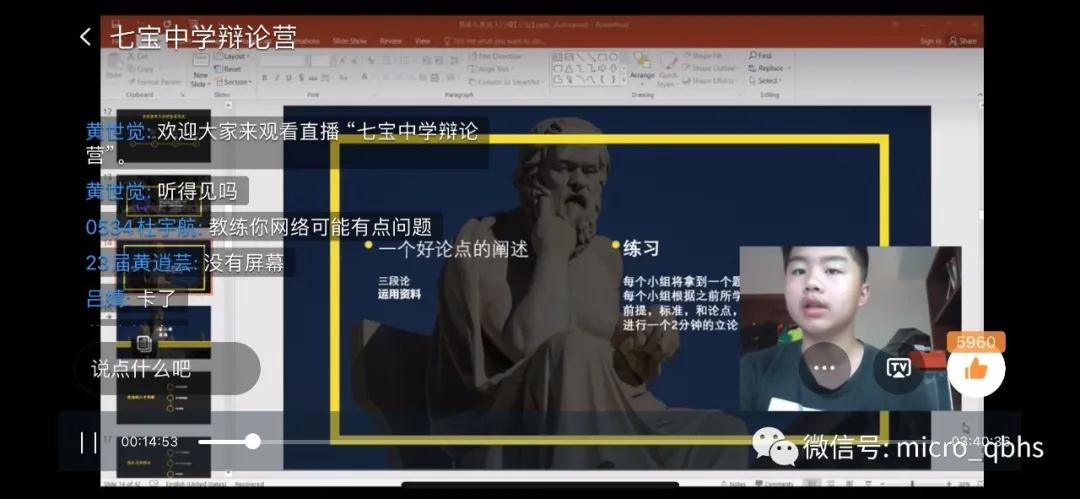Tap the orange thumbs-up like button
The image size is (1080, 499).
(x=975, y=369)
